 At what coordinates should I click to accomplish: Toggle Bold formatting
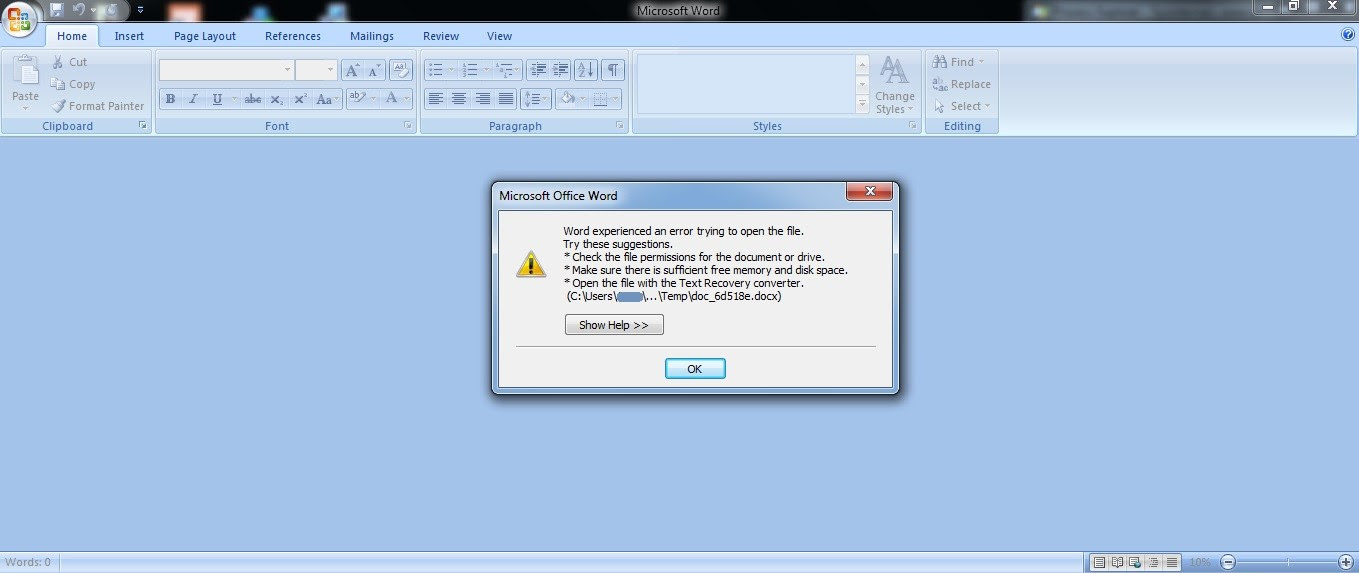(x=170, y=99)
